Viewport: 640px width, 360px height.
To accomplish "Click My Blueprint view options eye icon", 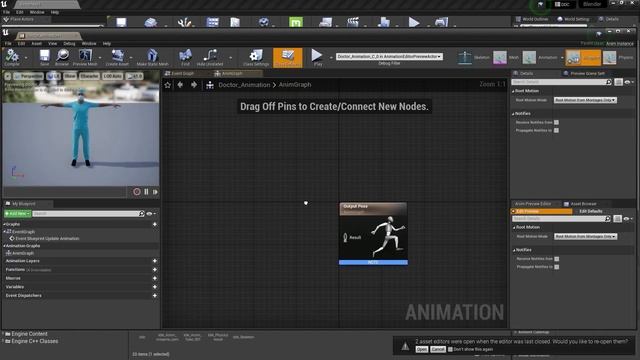I will point(151,213).
